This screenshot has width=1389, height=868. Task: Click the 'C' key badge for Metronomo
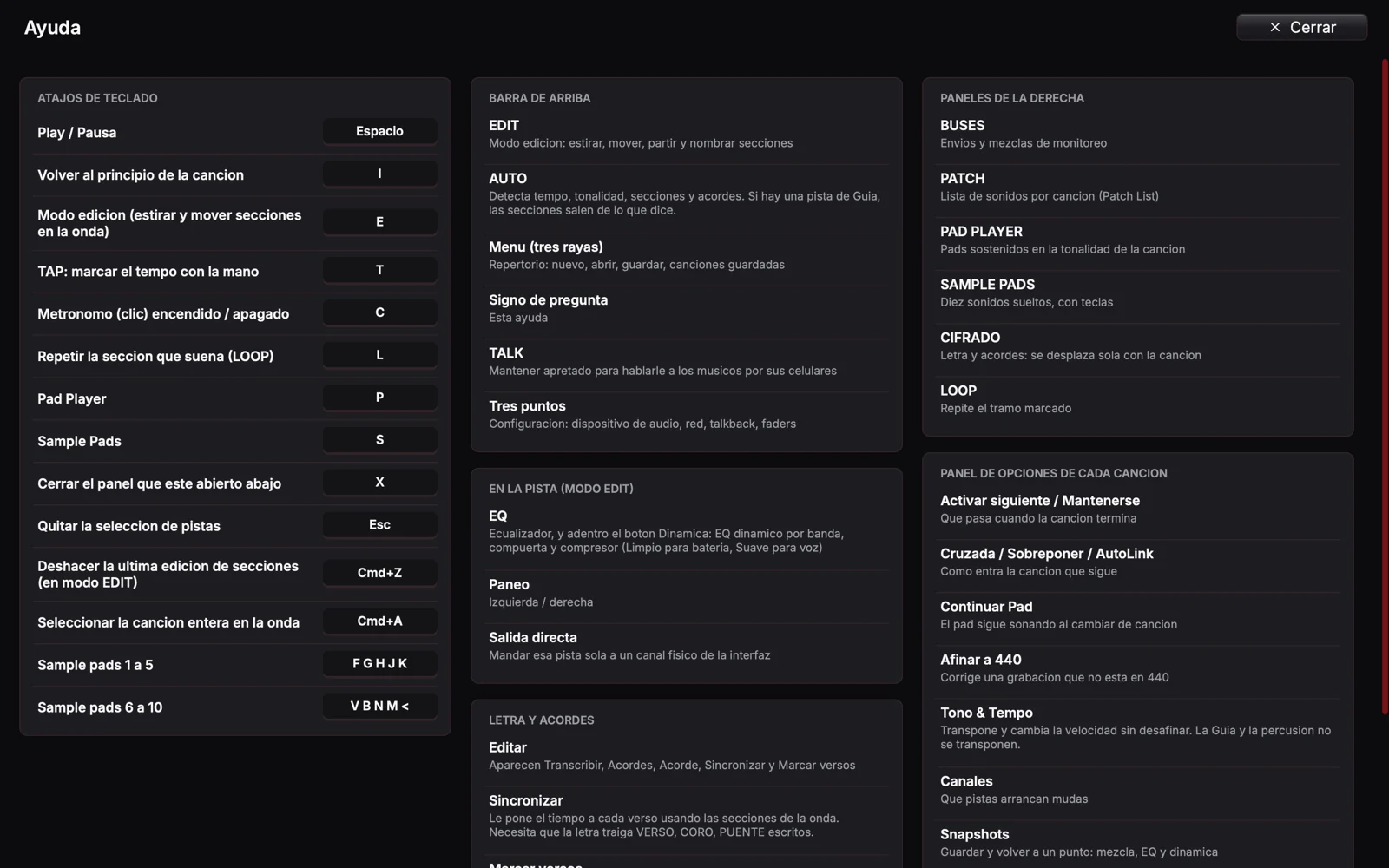pos(379,312)
